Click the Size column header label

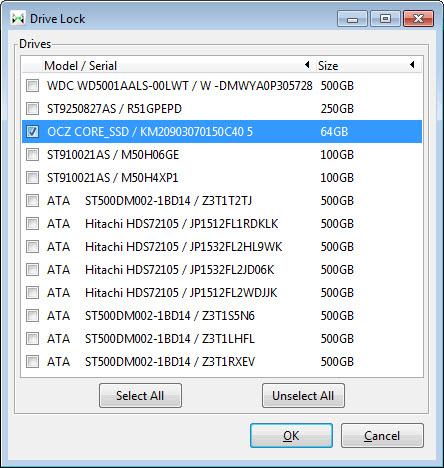(328, 66)
